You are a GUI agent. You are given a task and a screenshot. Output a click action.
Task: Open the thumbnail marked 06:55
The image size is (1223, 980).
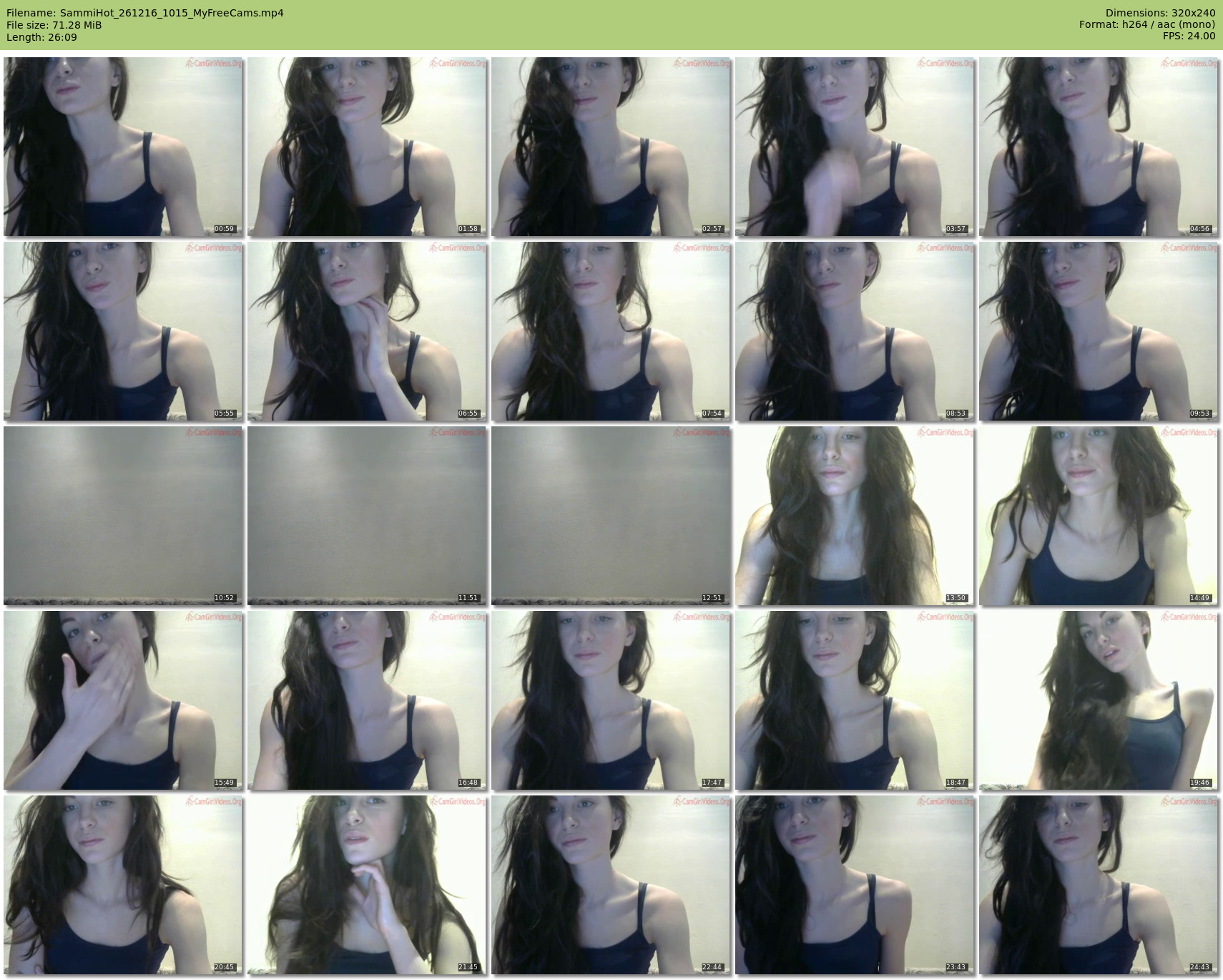(367, 331)
